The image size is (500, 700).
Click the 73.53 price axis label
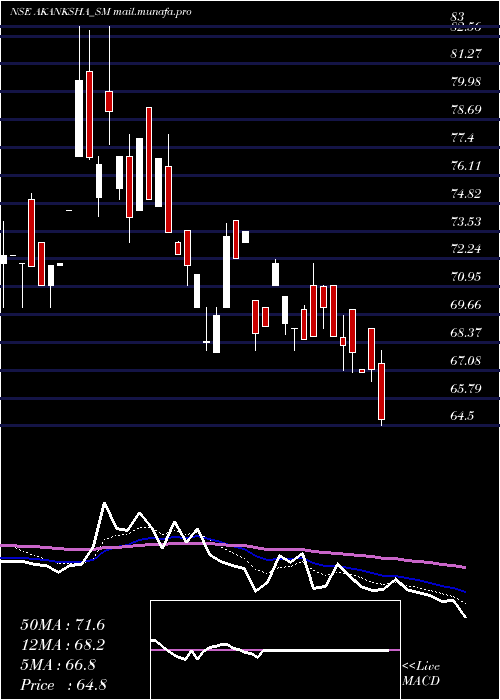467,221
